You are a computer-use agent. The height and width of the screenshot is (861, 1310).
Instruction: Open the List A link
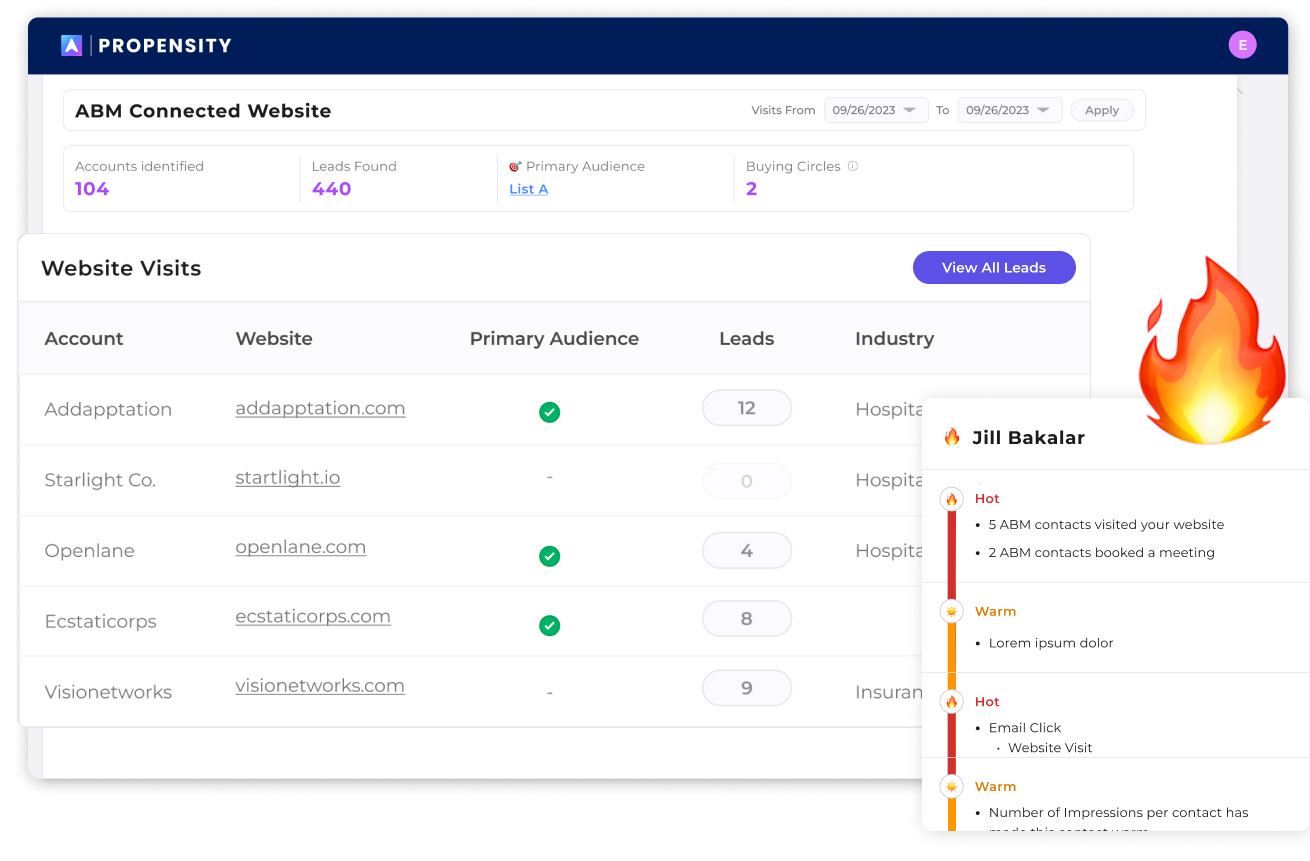[x=528, y=188]
